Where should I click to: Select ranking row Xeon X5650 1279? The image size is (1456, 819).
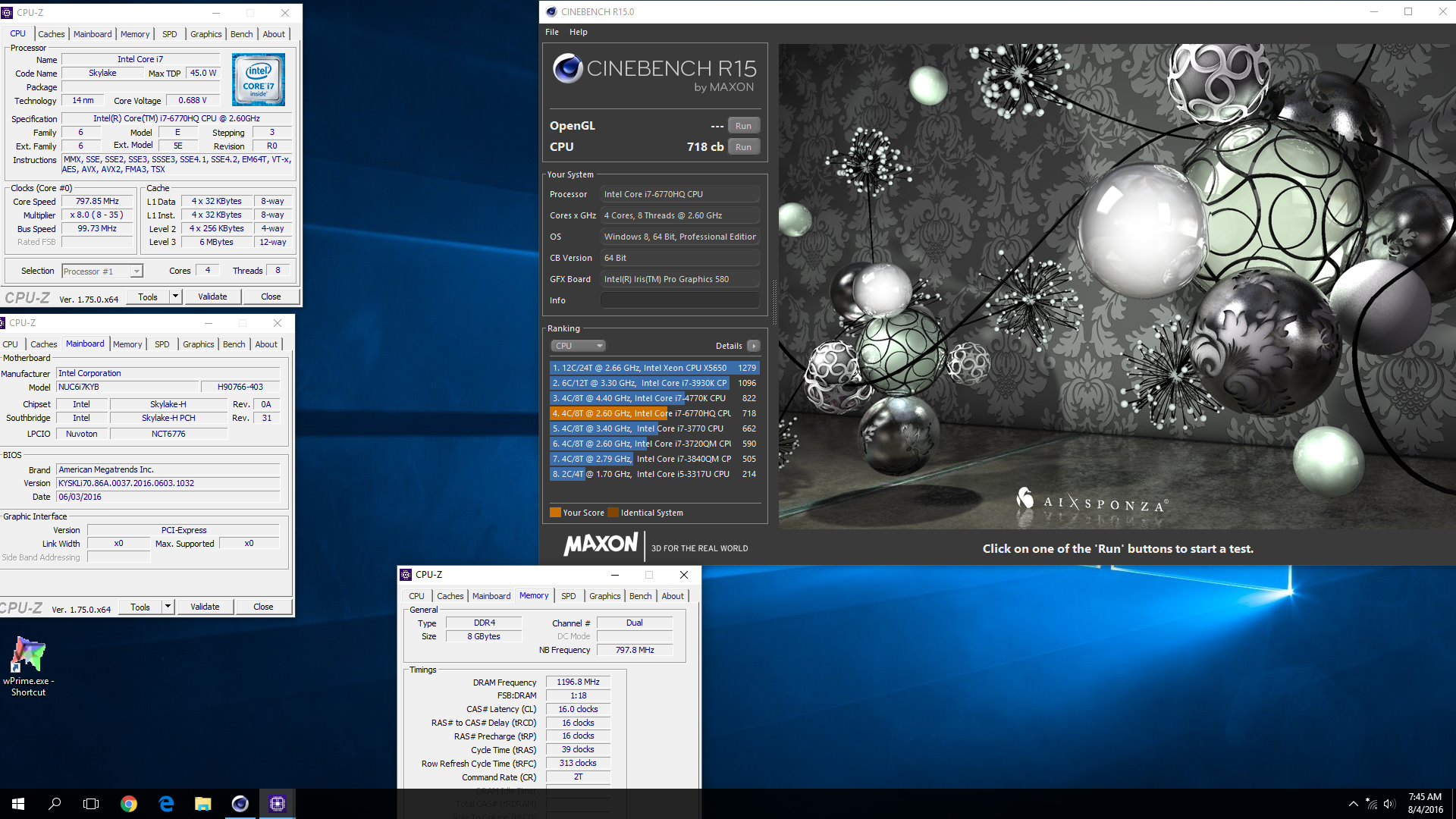pos(654,368)
